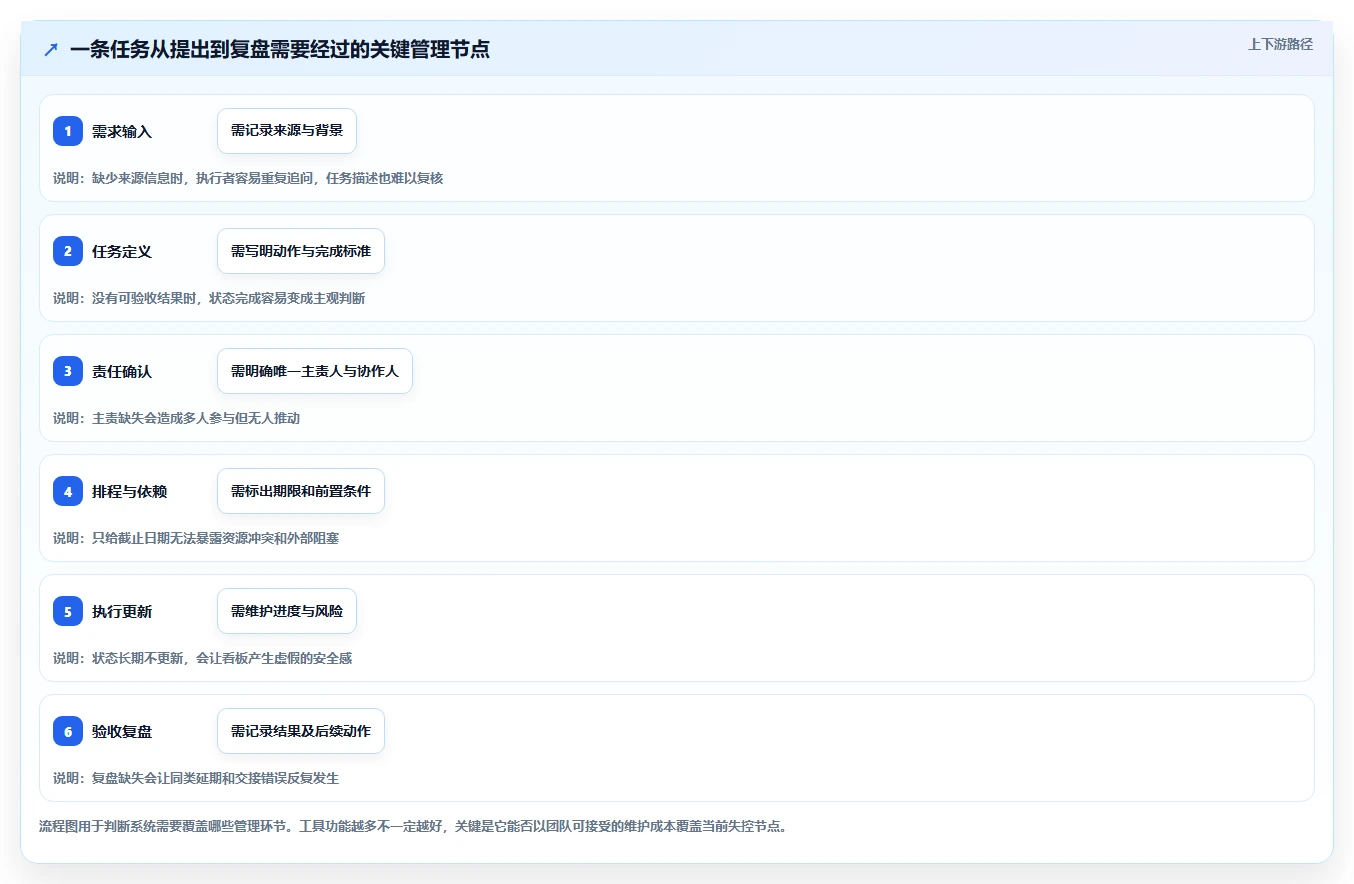Click step number badge 4

tap(68, 491)
